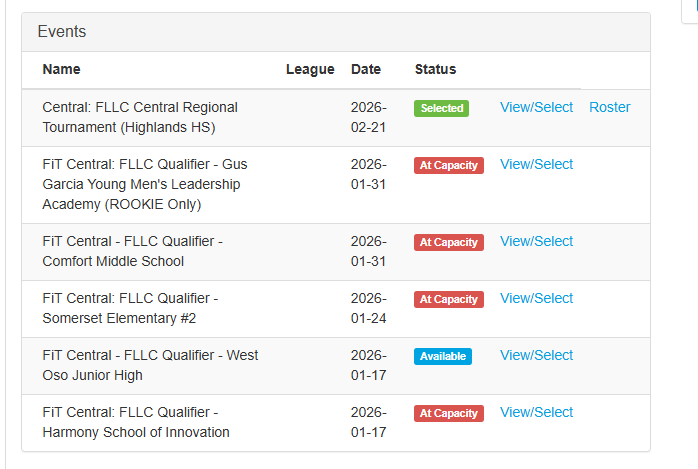Click the blue Available status badge
This screenshot has width=698, height=469.
443,356
